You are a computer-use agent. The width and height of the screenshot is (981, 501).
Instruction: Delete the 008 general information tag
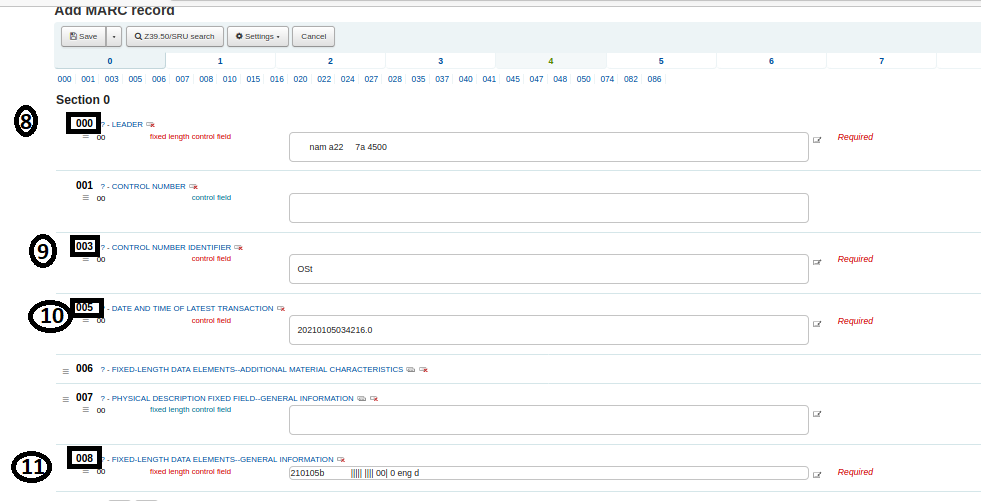[x=341, y=460]
